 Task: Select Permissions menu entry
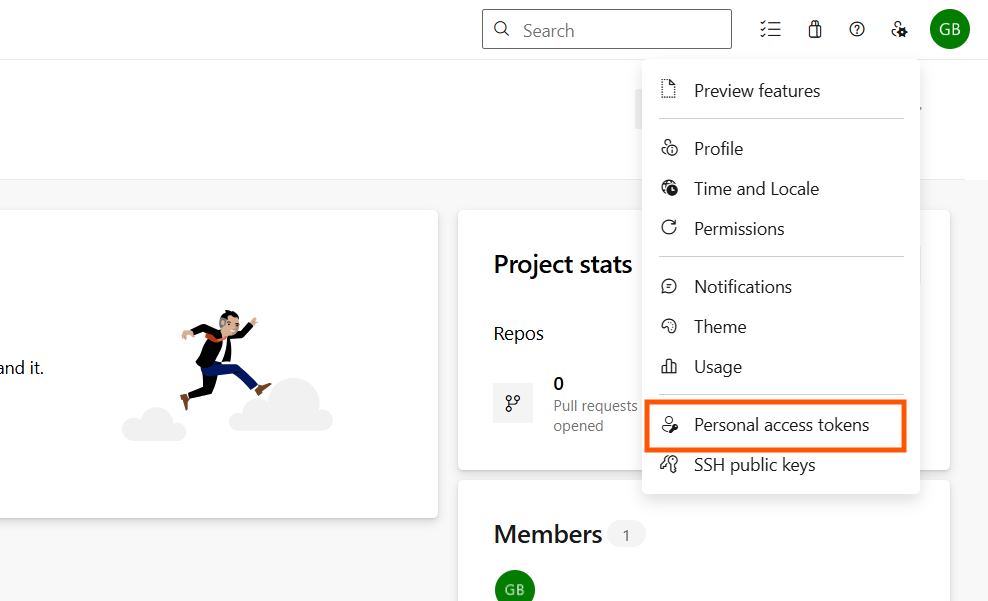pos(739,229)
